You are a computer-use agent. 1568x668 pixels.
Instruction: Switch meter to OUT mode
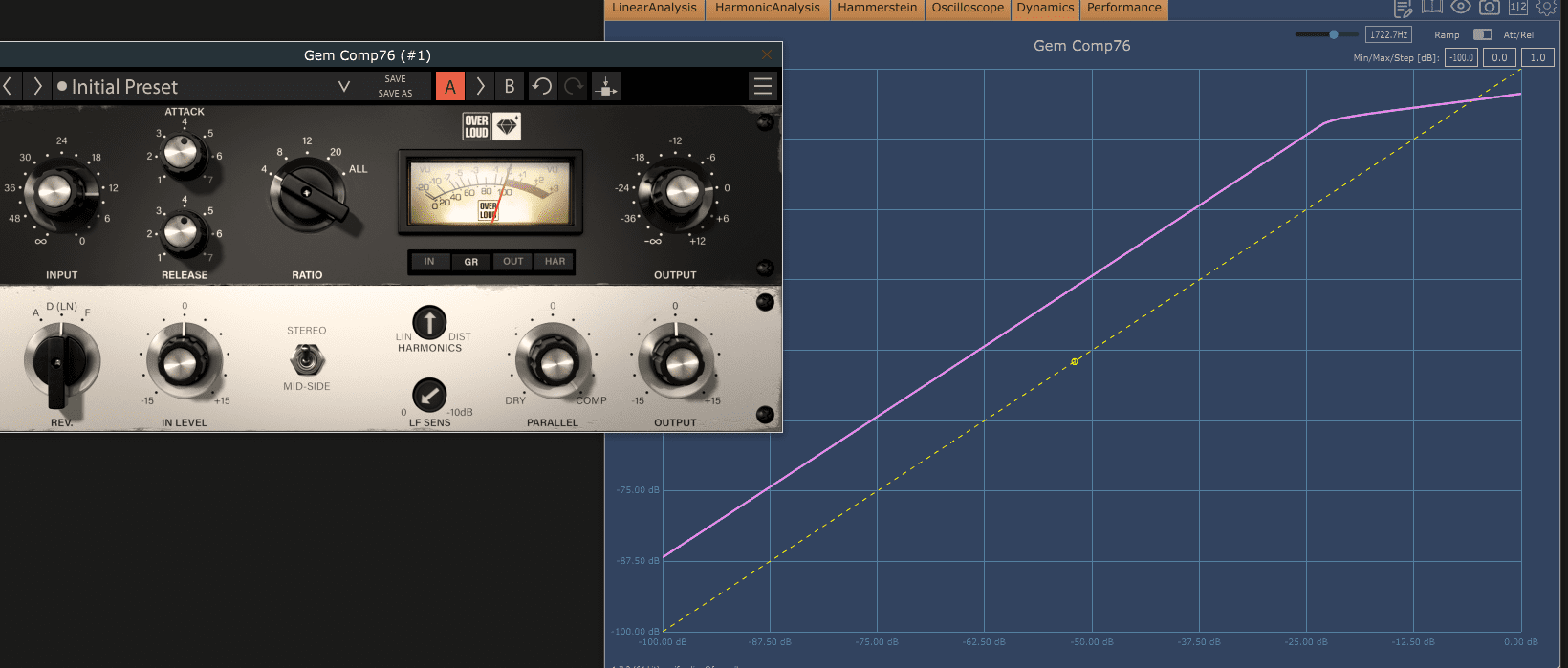pyautogui.click(x=513, y=261)
